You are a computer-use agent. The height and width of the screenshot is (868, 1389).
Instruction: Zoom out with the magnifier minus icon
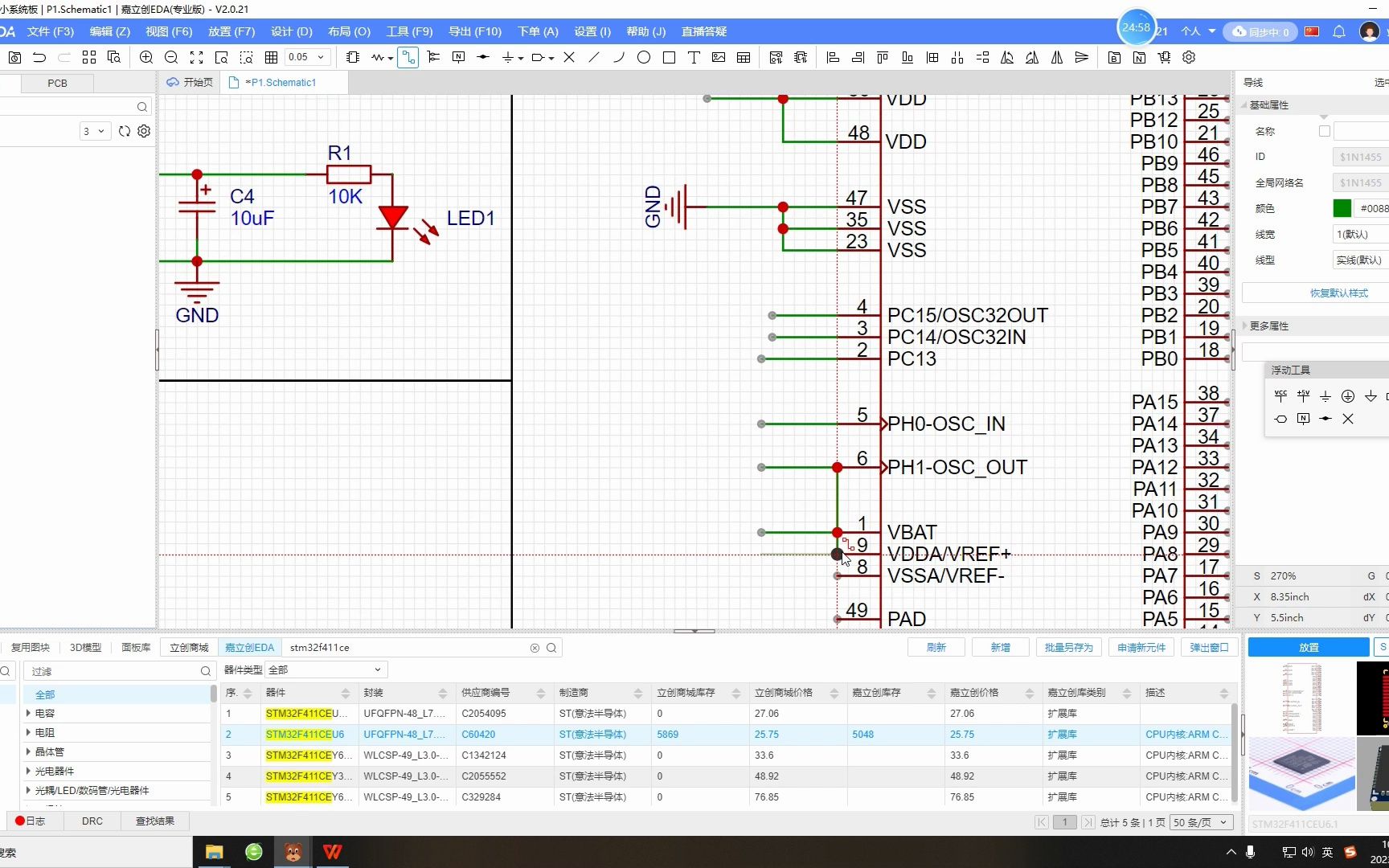(171, 57)
